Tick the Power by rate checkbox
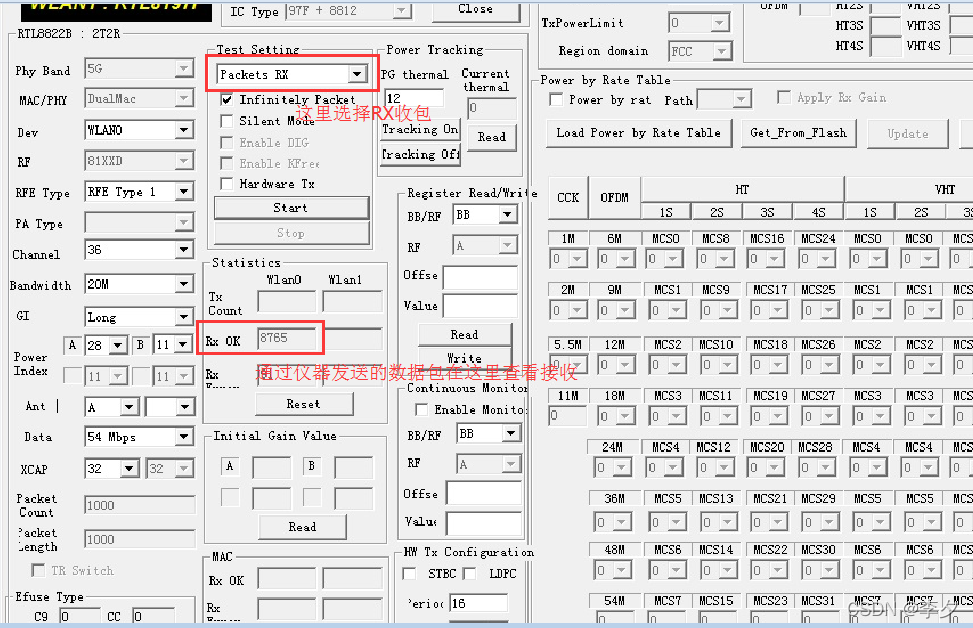973x628 pixels. [x=557, y=99]
